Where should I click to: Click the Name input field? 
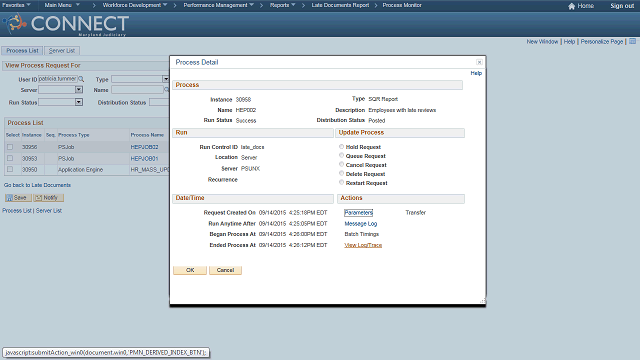[138, 89]
